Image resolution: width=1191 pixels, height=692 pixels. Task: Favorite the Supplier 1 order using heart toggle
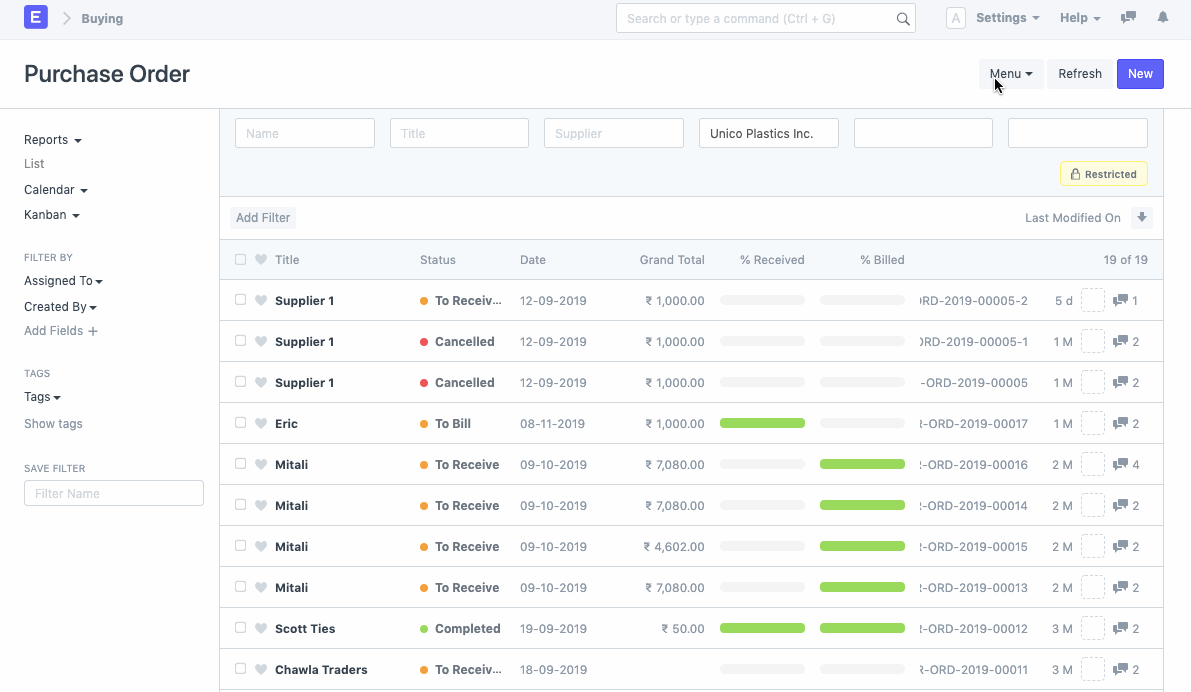(260, 300)
